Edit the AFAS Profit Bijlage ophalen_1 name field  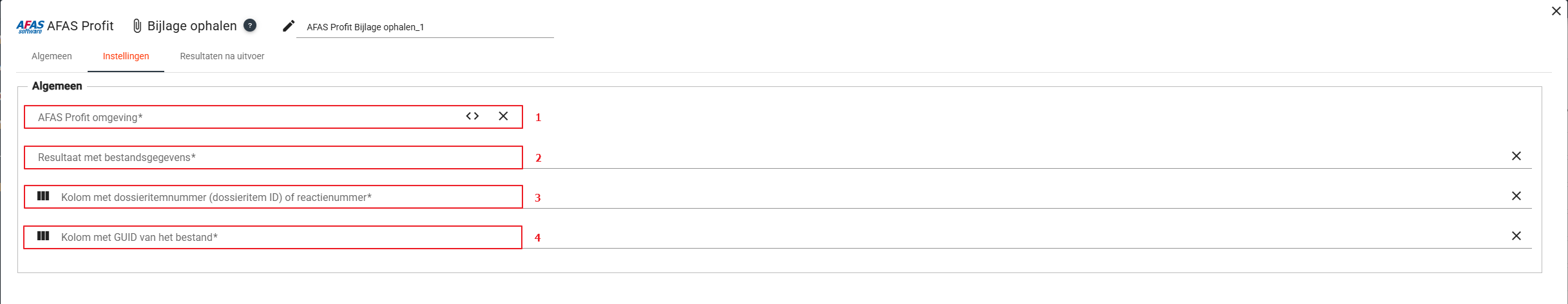(x=425, y=27)
